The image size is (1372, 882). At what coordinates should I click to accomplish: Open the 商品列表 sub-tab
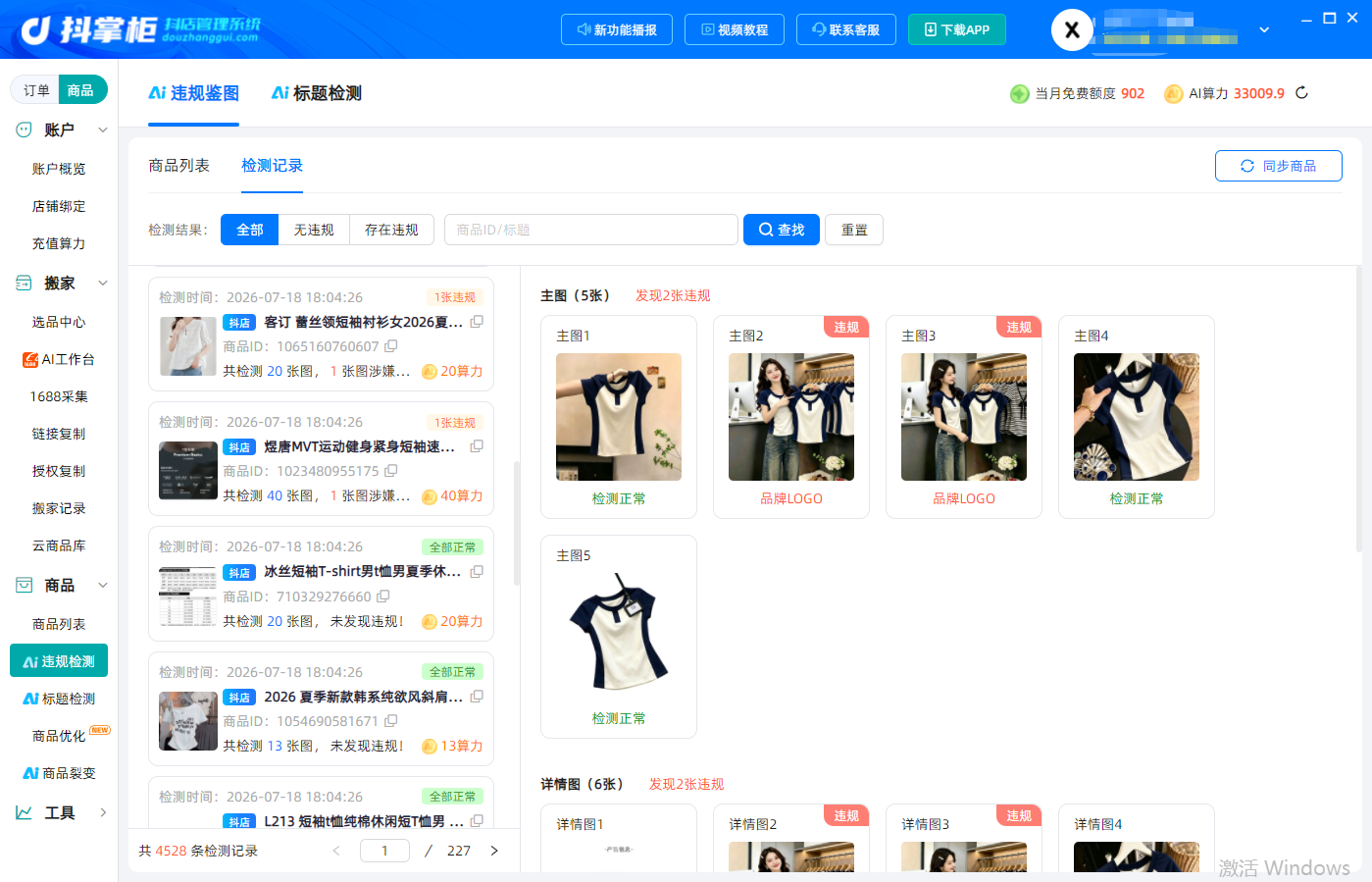tap(178, 166)
